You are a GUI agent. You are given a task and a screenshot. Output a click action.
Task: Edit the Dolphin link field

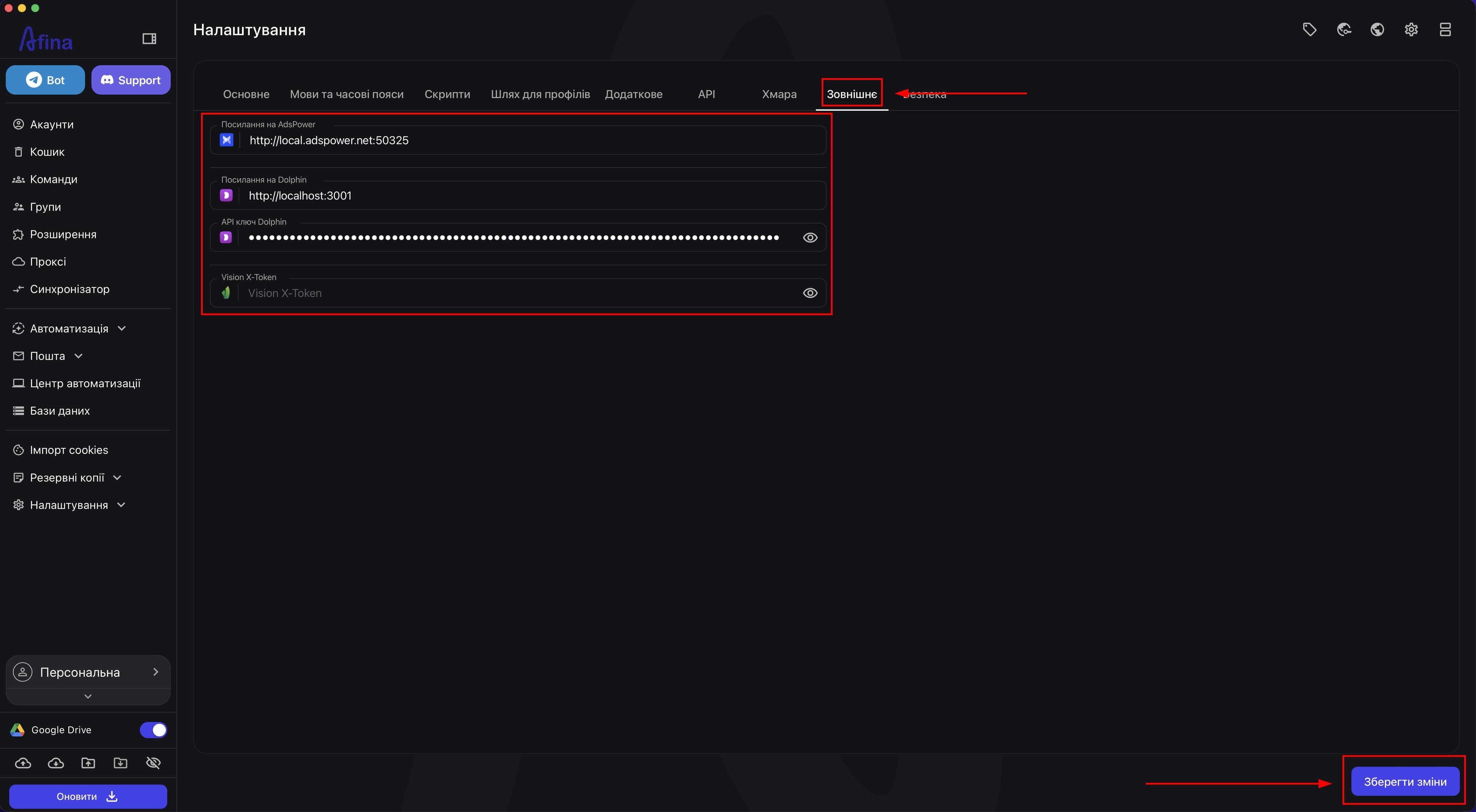518,195
